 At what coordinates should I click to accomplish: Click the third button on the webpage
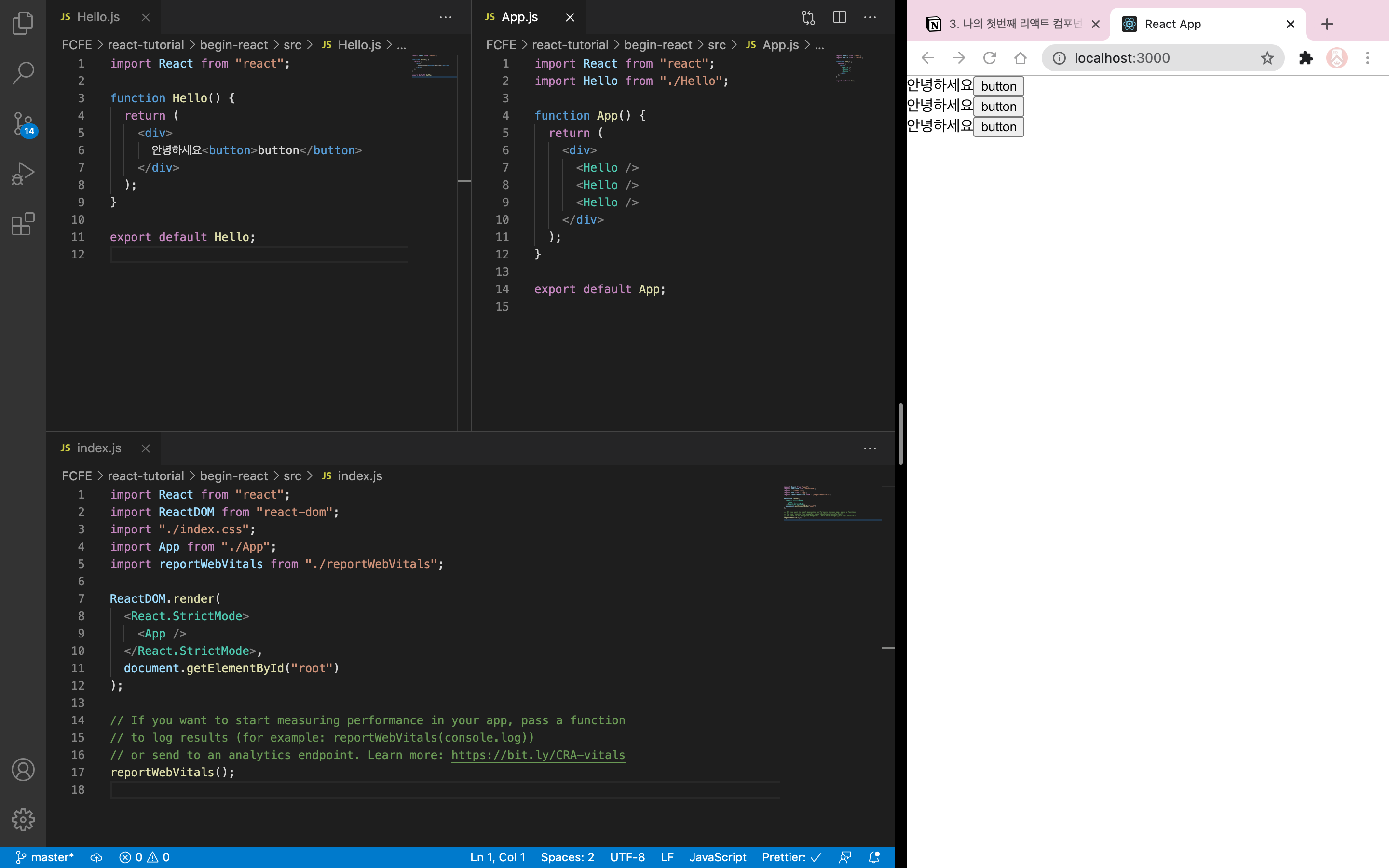(x=999, y=127)
